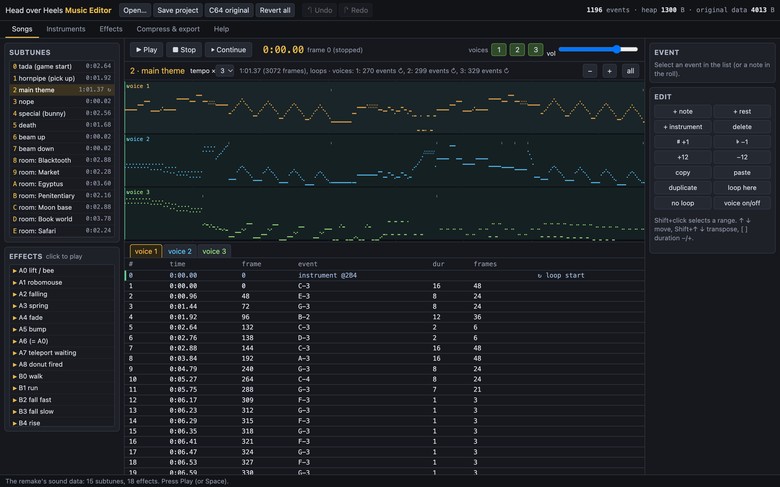Transpose down one semitone
The width and height of the screenshot is (780, 487).
pos(742,142)
